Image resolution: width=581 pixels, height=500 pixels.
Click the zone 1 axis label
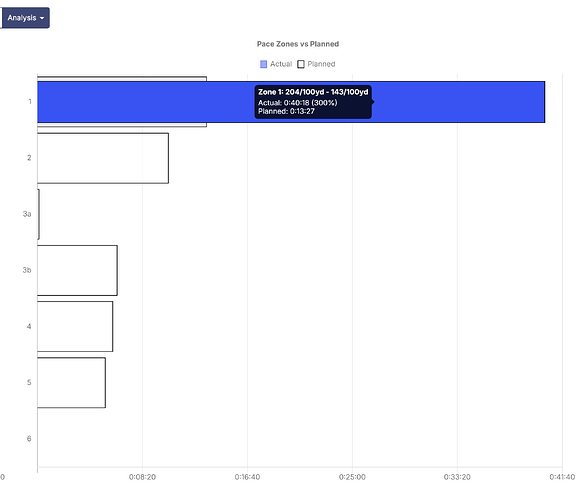pyautogui.click(x=30, y=102)
